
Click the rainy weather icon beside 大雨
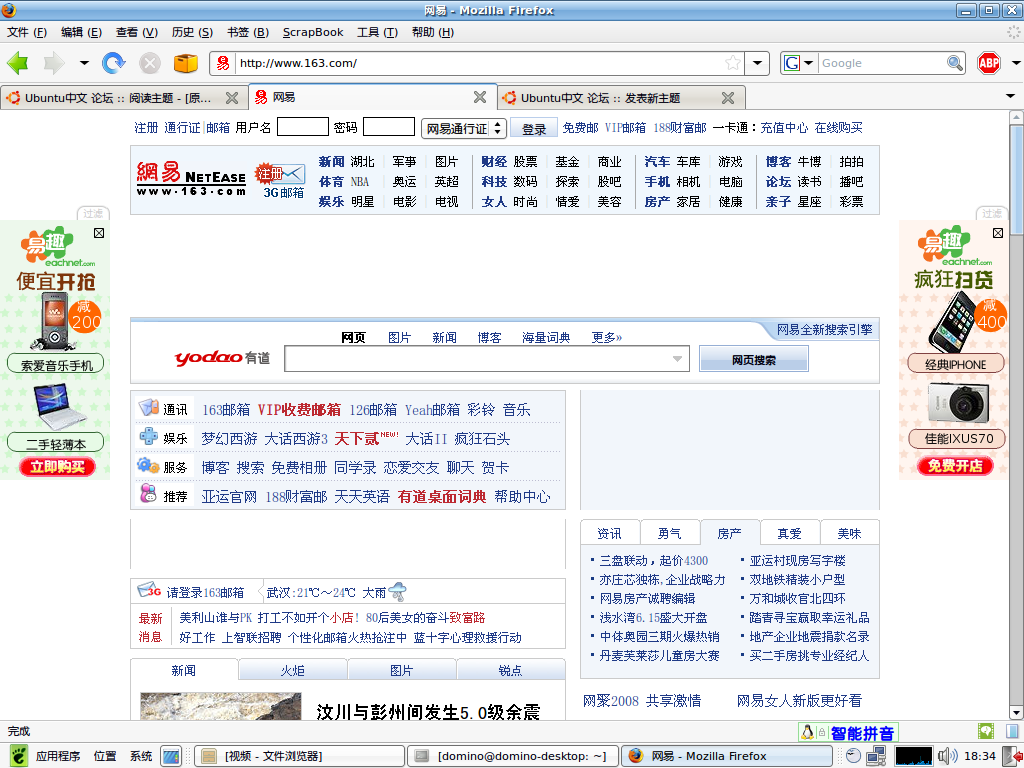(397, 592)
